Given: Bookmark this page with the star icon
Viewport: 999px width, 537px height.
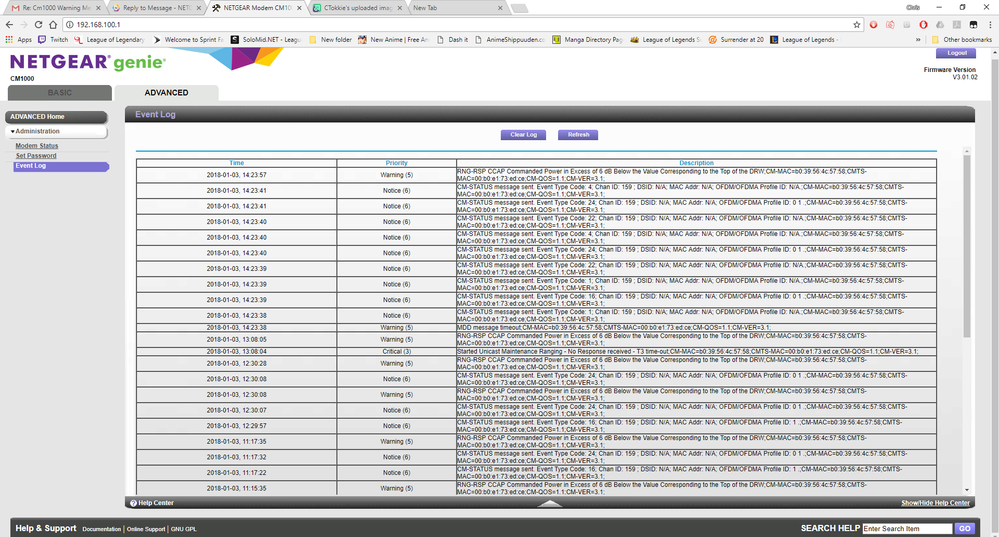Looking at the screenshot, I should coord(857,24).
